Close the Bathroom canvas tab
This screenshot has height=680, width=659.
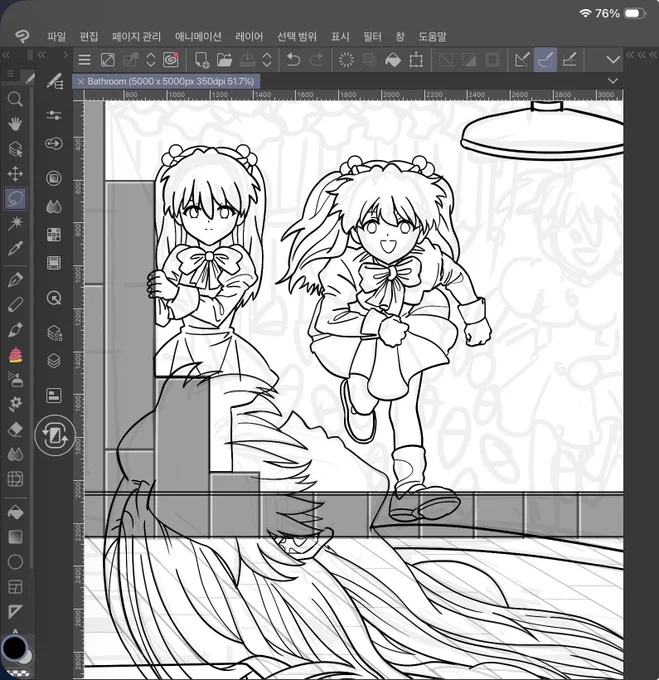[x=81, y=82]
